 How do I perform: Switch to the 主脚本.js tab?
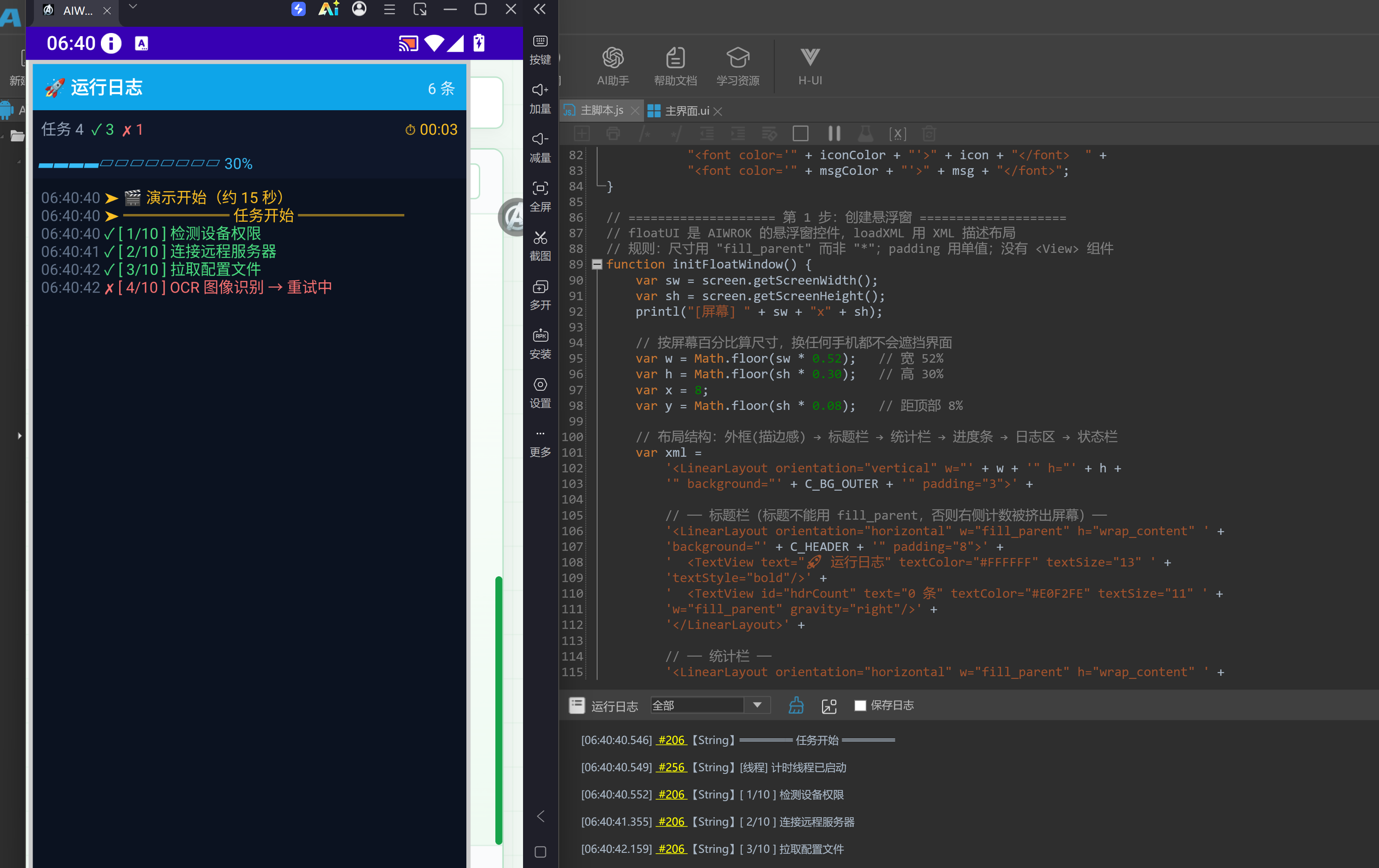(601, 111)
